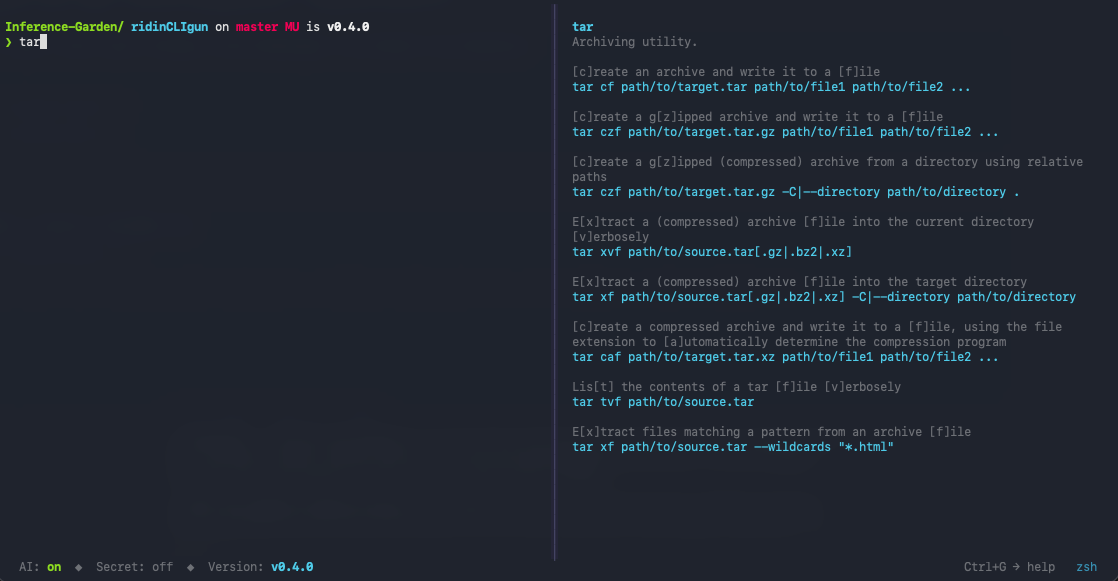The height and width of the screenshot is (581, 1118).
Task: Click 'Lis[t] the contents of a tar' description
Action: pos(736,387)
